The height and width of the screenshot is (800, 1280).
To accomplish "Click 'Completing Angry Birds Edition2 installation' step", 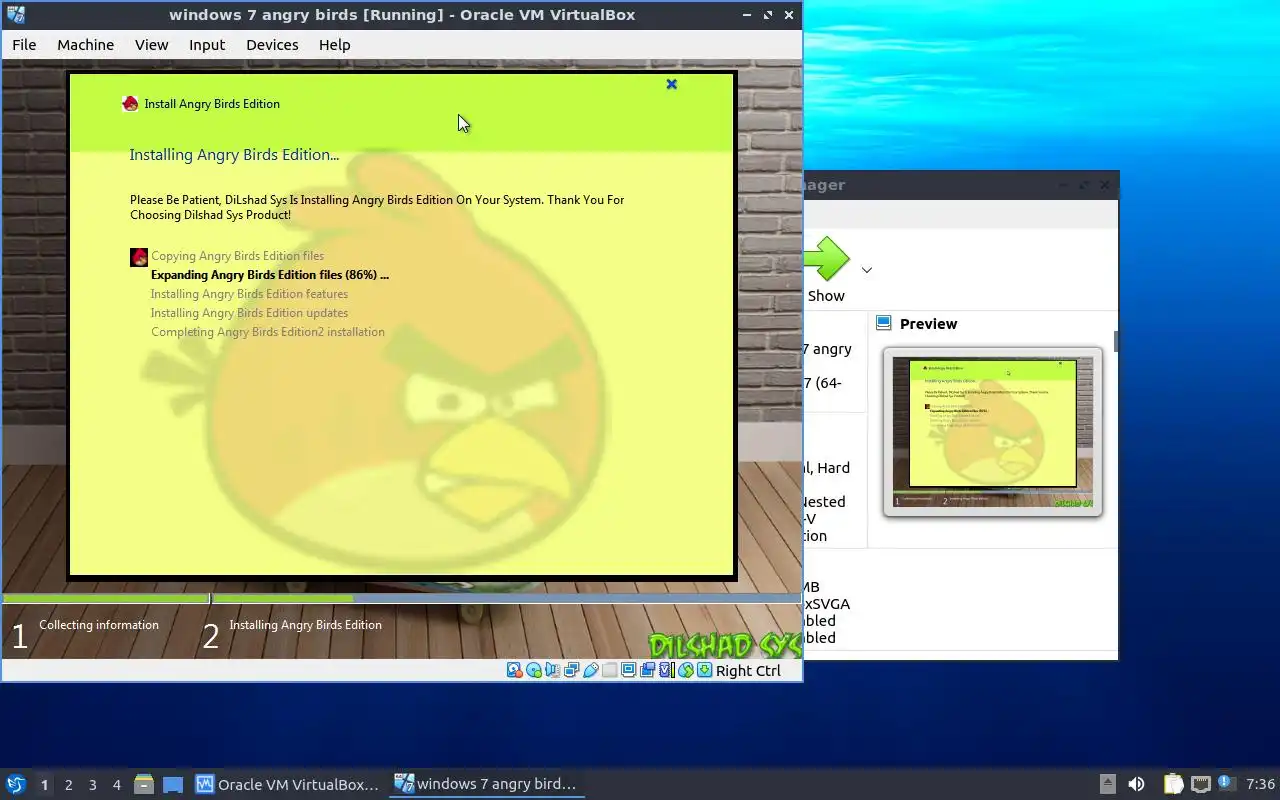I will click(268, 332).
